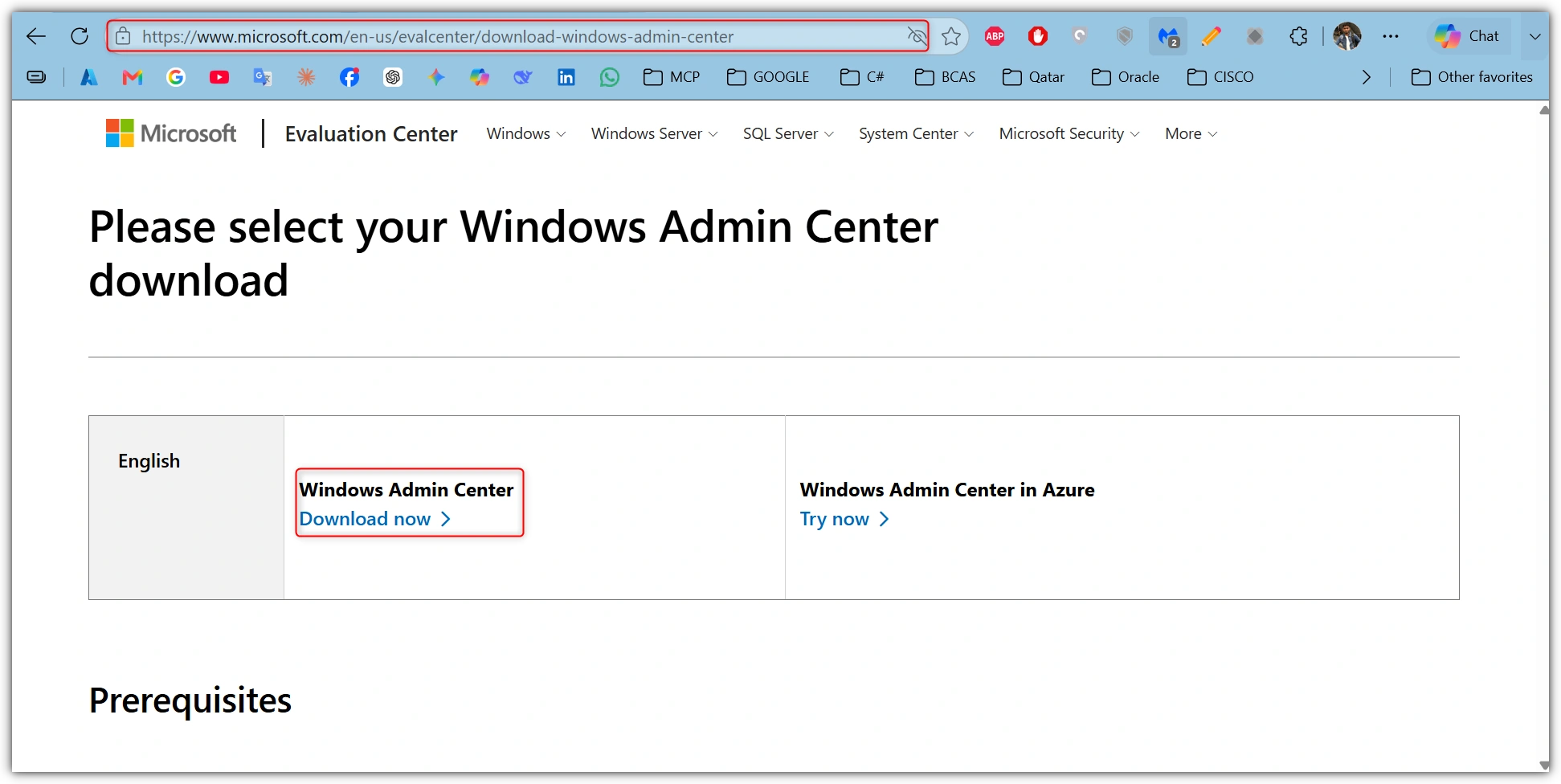Open the Gemini favorite
Screen dimensions: 1561x784
click(x=436, y=77)
